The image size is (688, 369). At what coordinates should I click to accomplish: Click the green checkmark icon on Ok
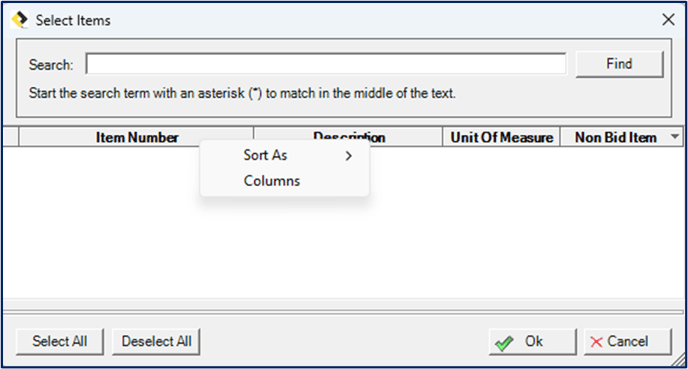tap(504, 343)
